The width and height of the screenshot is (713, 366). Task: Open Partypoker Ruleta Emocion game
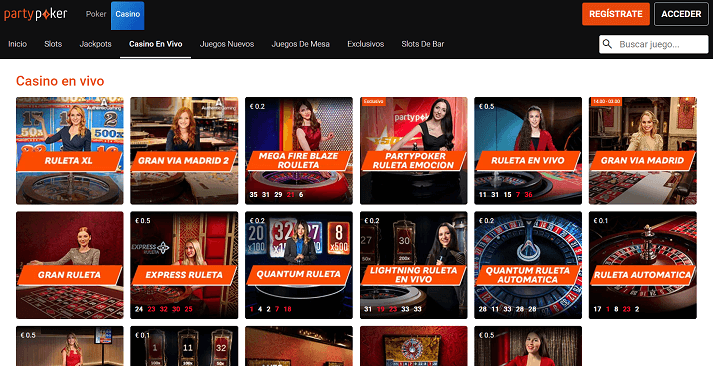(x=413, y=150)
